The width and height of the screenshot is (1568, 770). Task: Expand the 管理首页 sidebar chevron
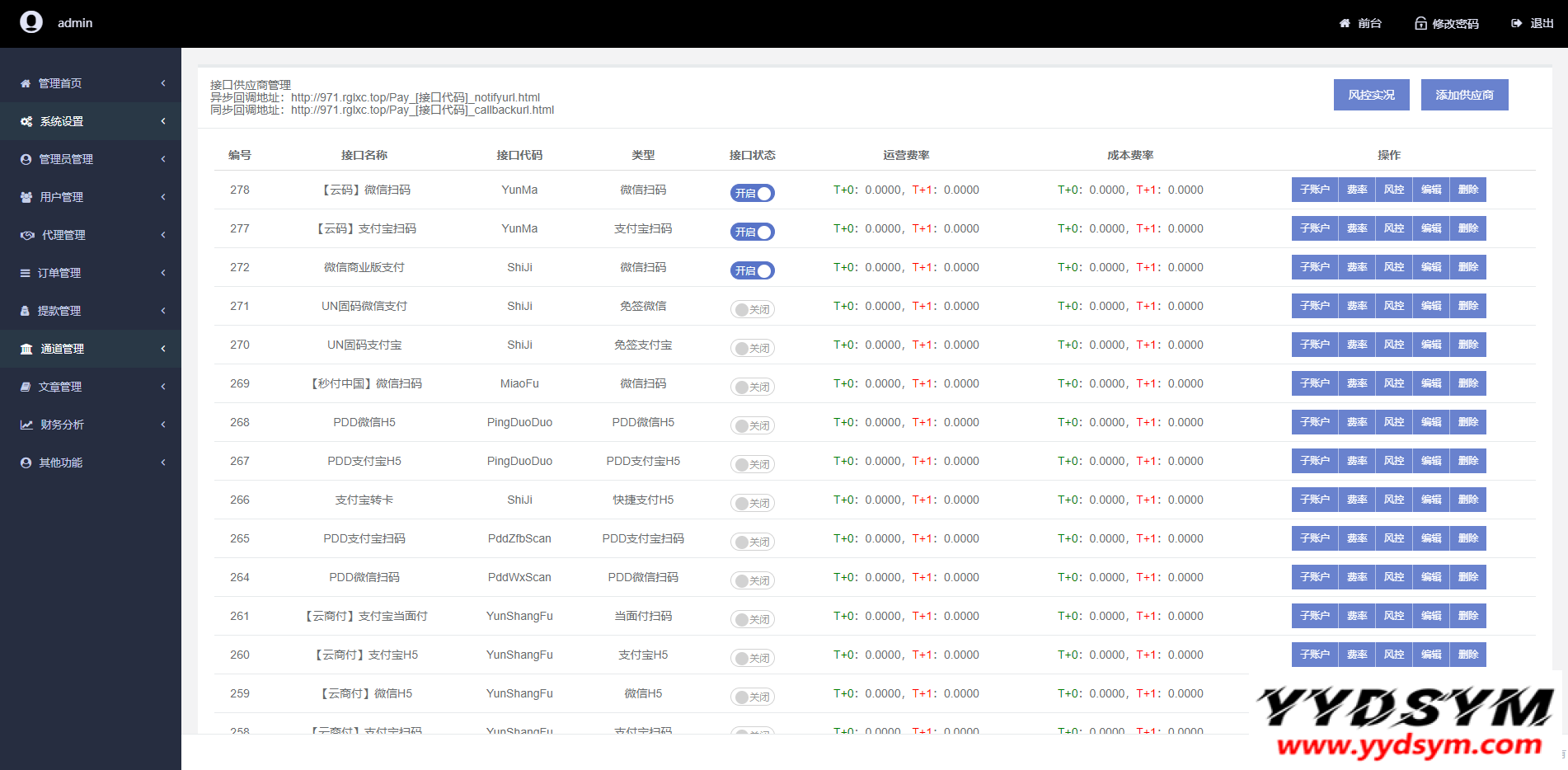(163, 83)
